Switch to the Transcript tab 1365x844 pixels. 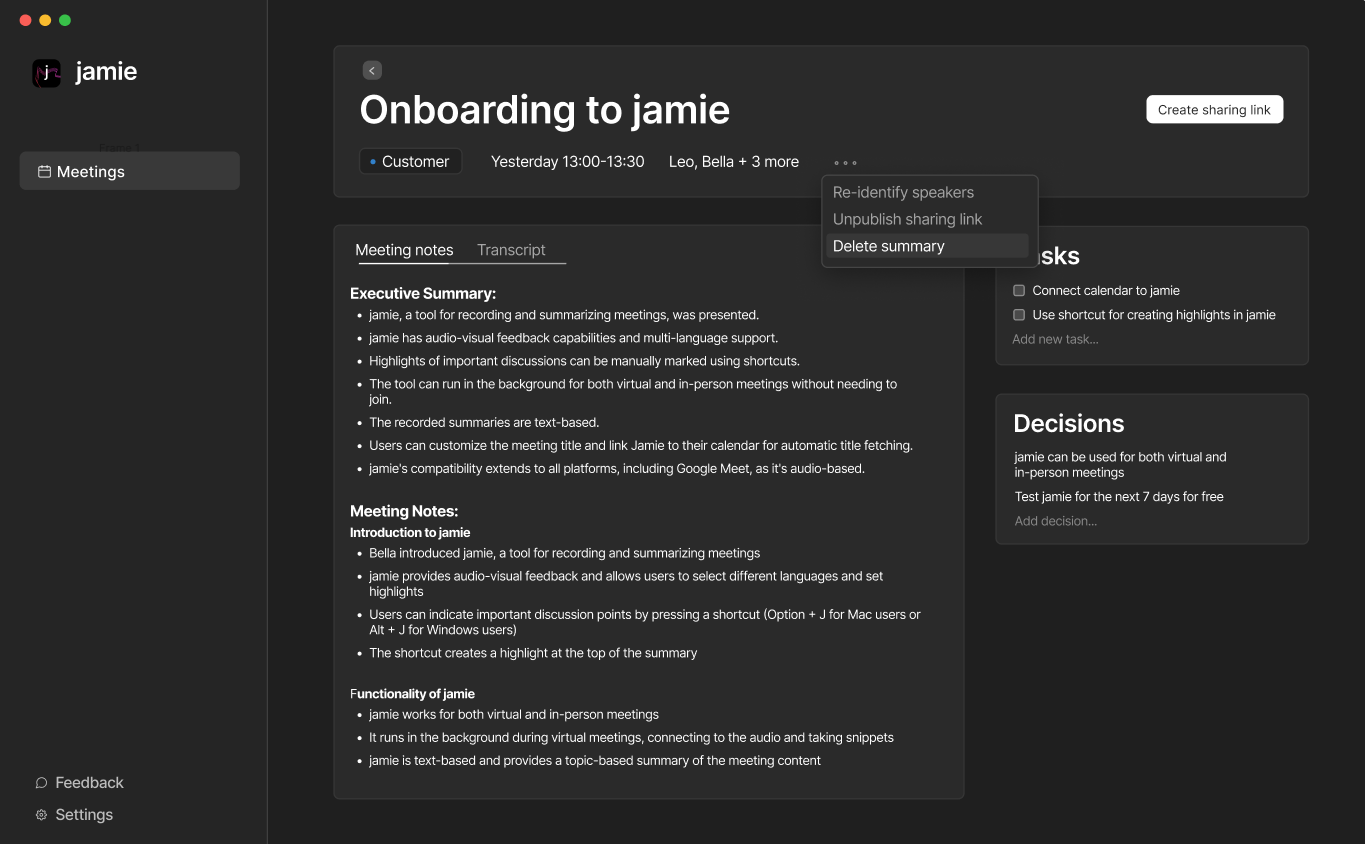pos(511,250)
